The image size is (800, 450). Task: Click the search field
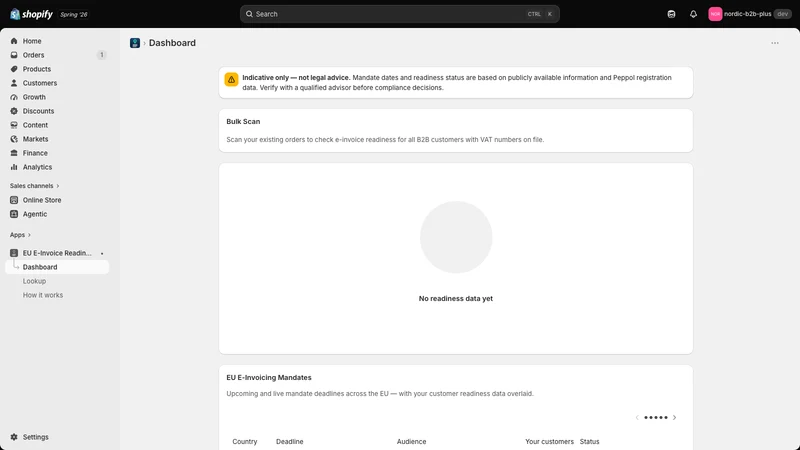(399, 14)
